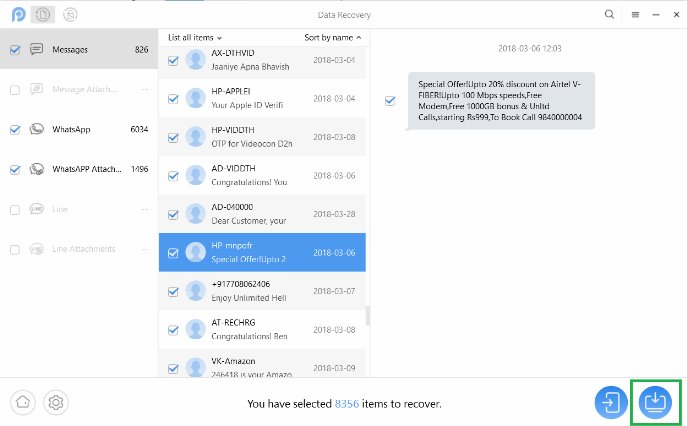Click the Special Offer message bubble
The width and height of the screenshot is (687, 426).
(x=501, y=101)
